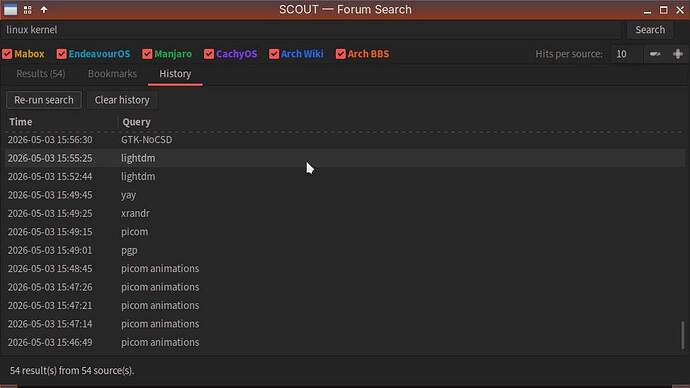Screen dimensions: 690x388
Task: Open the Bookmarks tab
Action: click(112, 74)
